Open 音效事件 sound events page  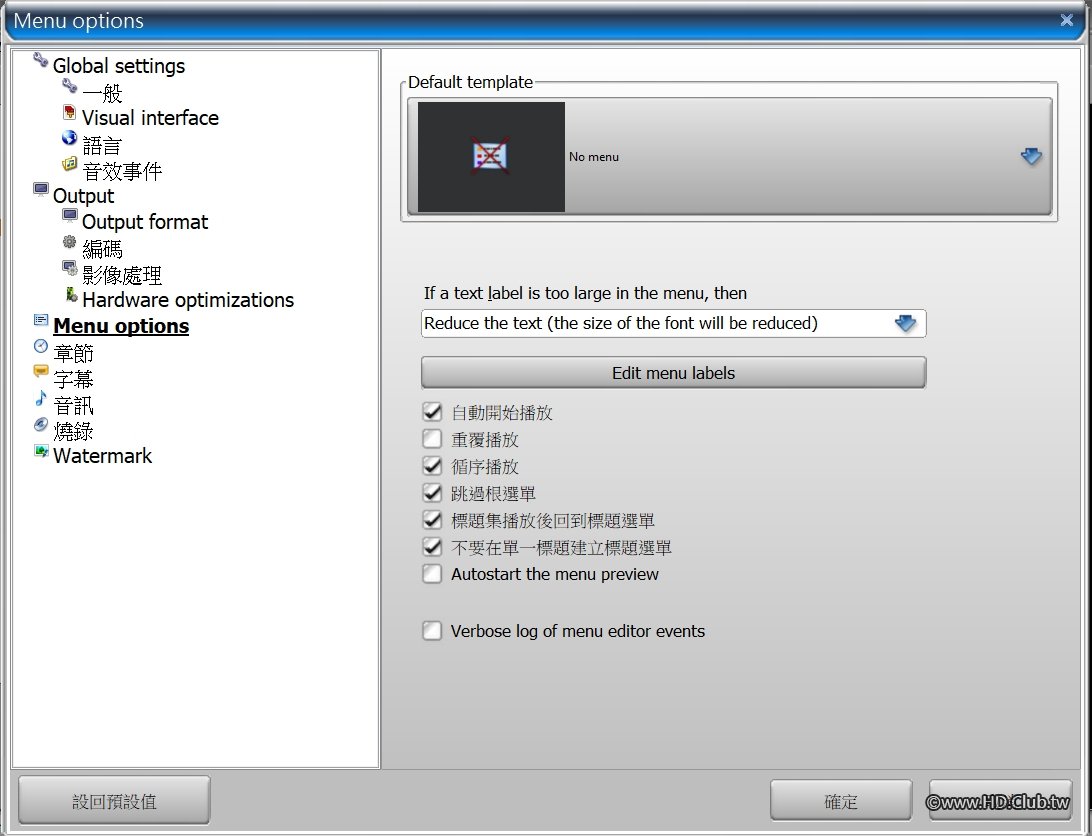[122, 171]
